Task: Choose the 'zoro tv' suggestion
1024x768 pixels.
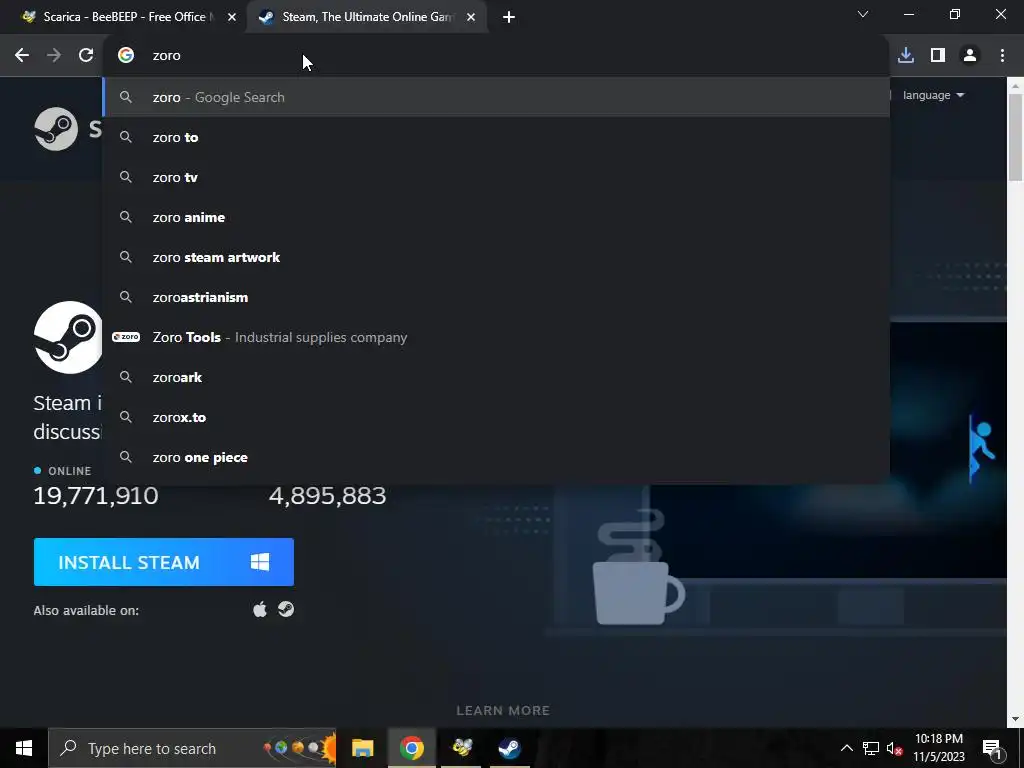Action: [x=496, y=177]
